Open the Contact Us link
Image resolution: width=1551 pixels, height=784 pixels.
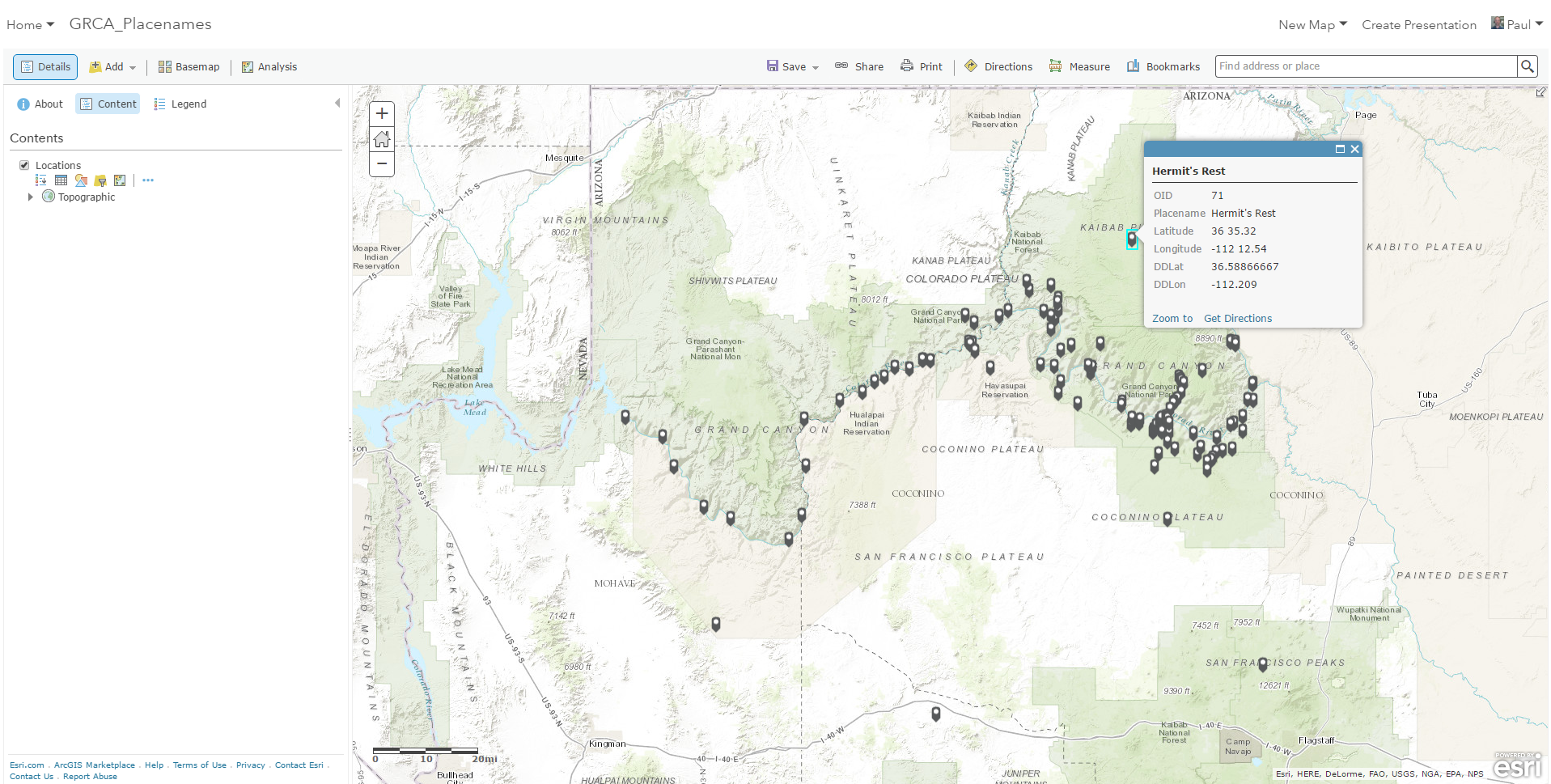tap(32, 777)
